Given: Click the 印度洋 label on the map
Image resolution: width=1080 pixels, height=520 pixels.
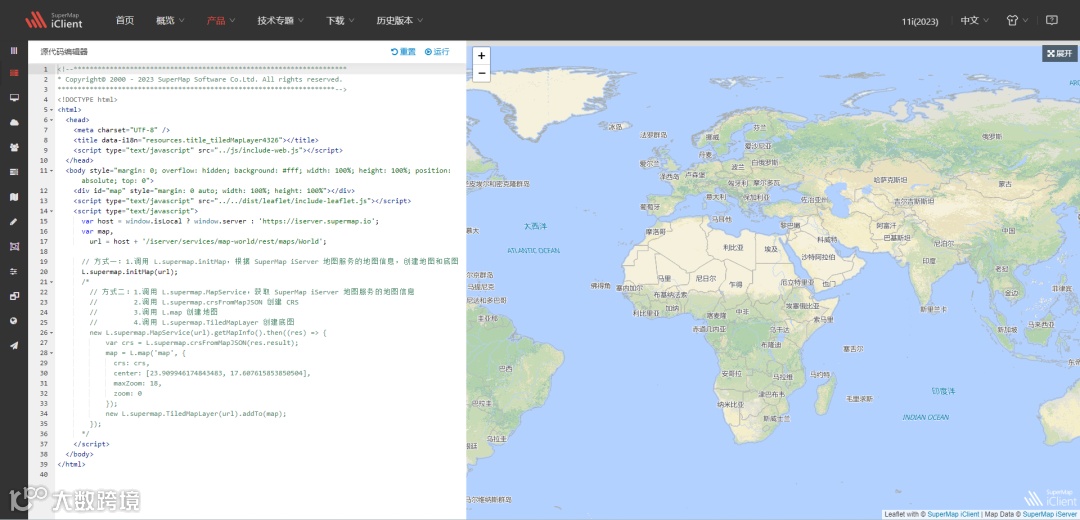Looking at the screenshot, I should point(943,391).
